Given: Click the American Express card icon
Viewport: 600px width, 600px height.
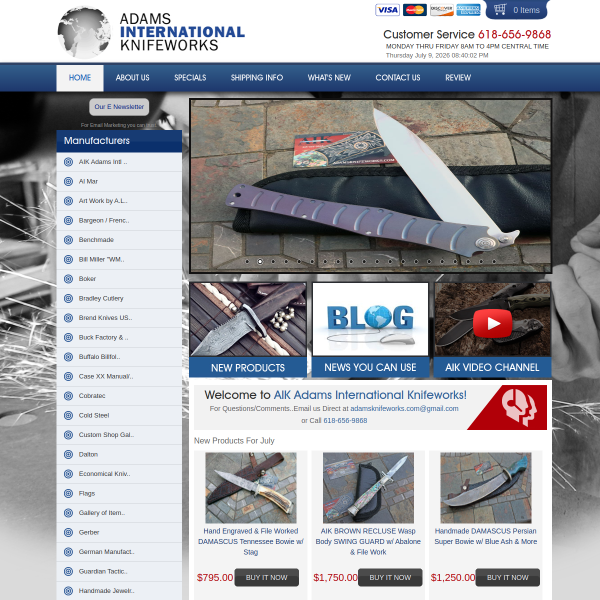Looking at the screenshot, I should point(468,10).
